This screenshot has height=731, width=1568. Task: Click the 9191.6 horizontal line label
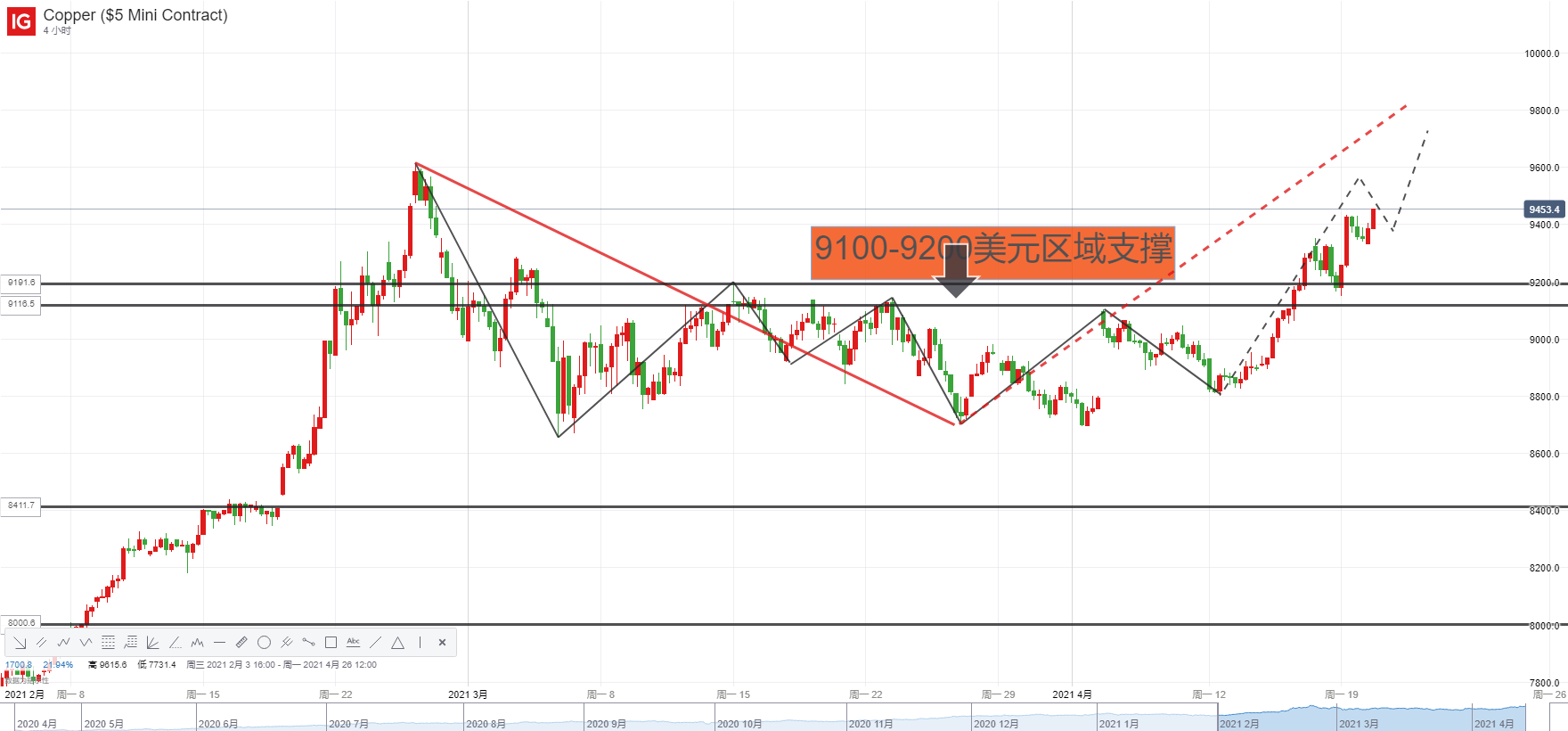(x=20, y=283)
